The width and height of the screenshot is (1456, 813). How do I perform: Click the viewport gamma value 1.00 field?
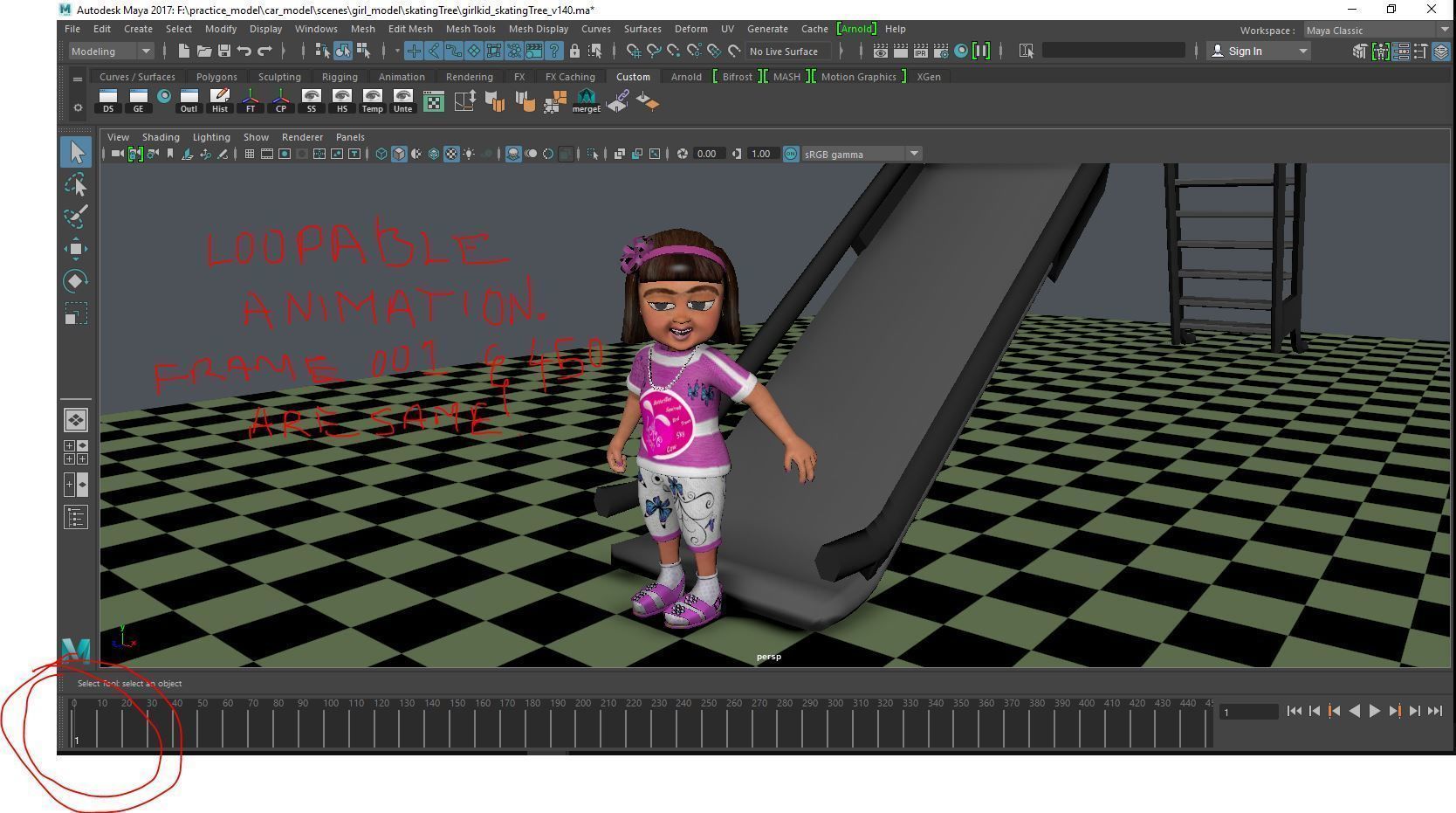(x=761, y=155)
